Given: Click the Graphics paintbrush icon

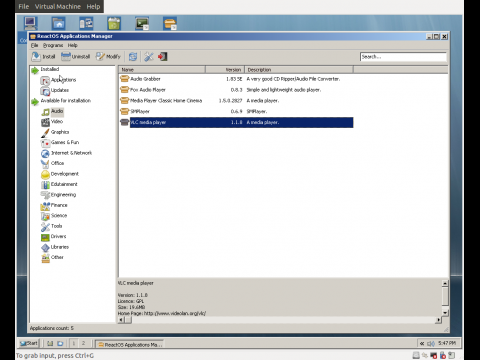Looking at the screenshot, I should tap(45, 133).
